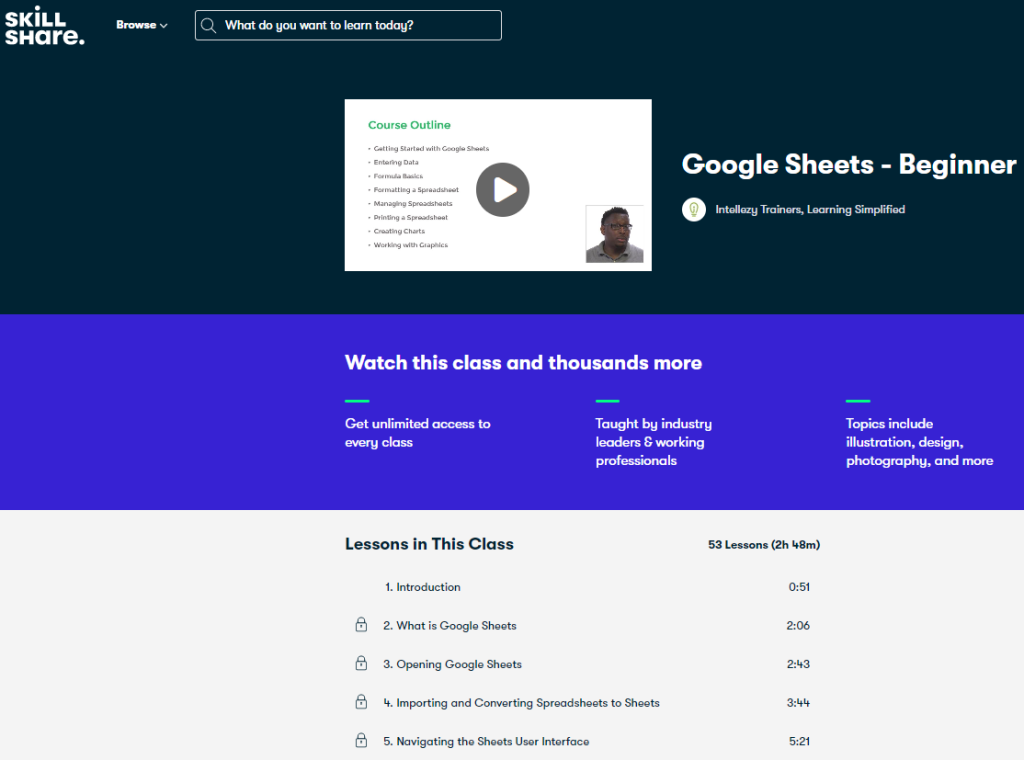Click 'Get unlimited access to every class' text
Screen dimensions: 1024x760
(x=417, y=433)
